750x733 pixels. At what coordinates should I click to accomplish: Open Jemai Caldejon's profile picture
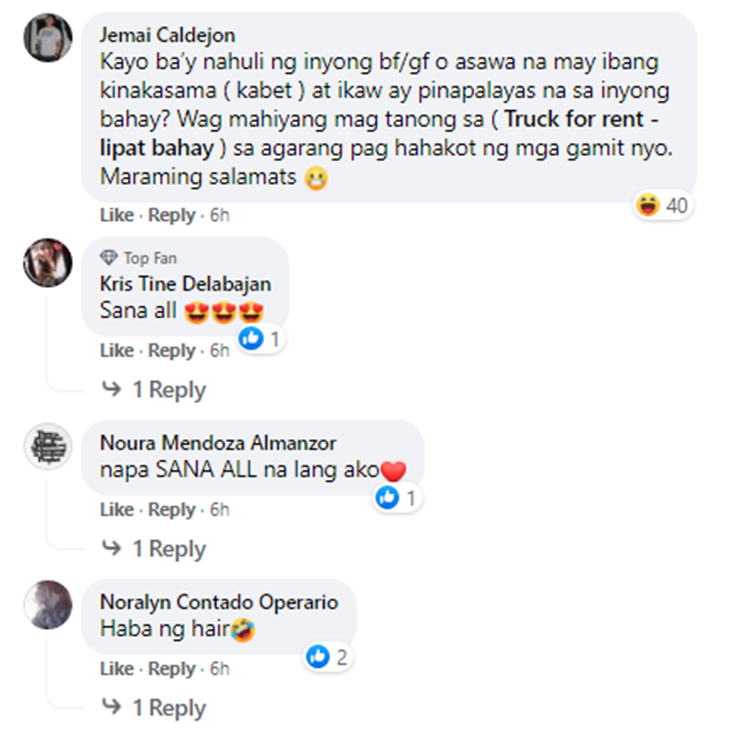pyautogui.click(x=48, y=37)
